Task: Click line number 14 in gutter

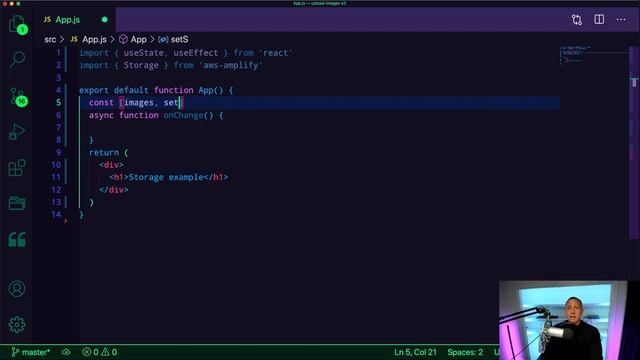Action: 56,214
